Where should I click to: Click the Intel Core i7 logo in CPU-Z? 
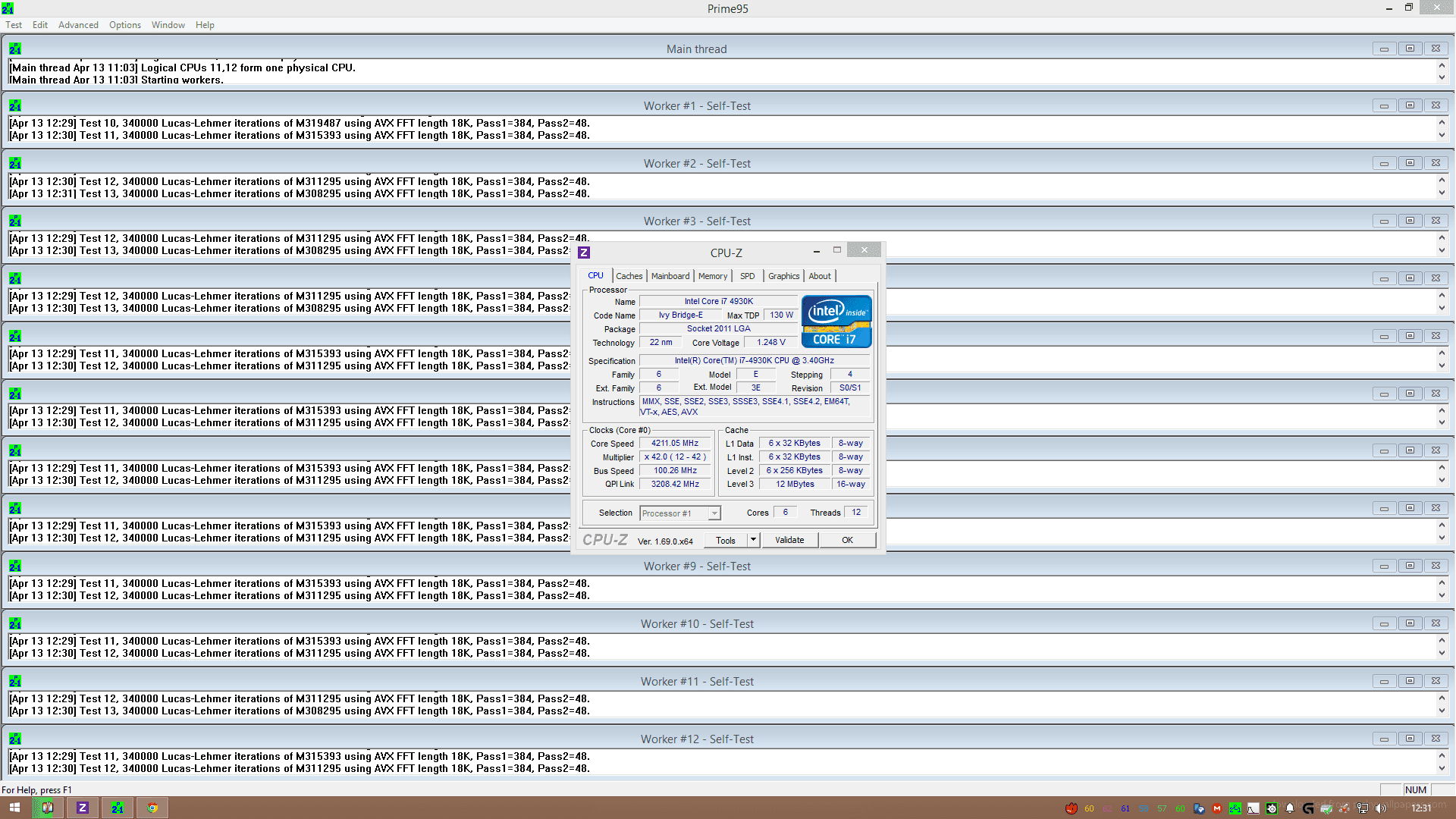click(x=836, y=322)
